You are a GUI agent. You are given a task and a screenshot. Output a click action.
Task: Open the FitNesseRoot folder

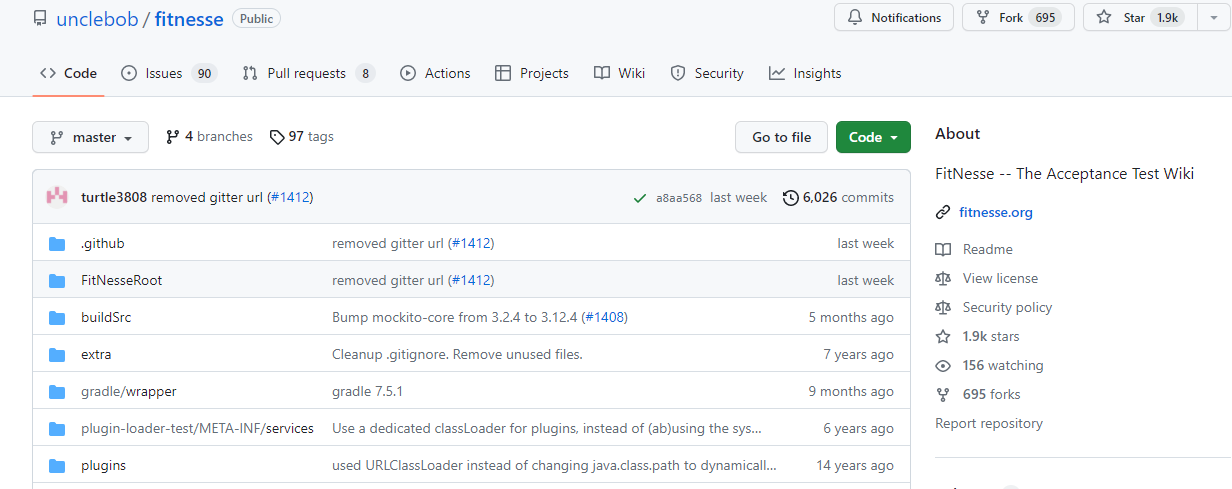[x=121, y=280]
